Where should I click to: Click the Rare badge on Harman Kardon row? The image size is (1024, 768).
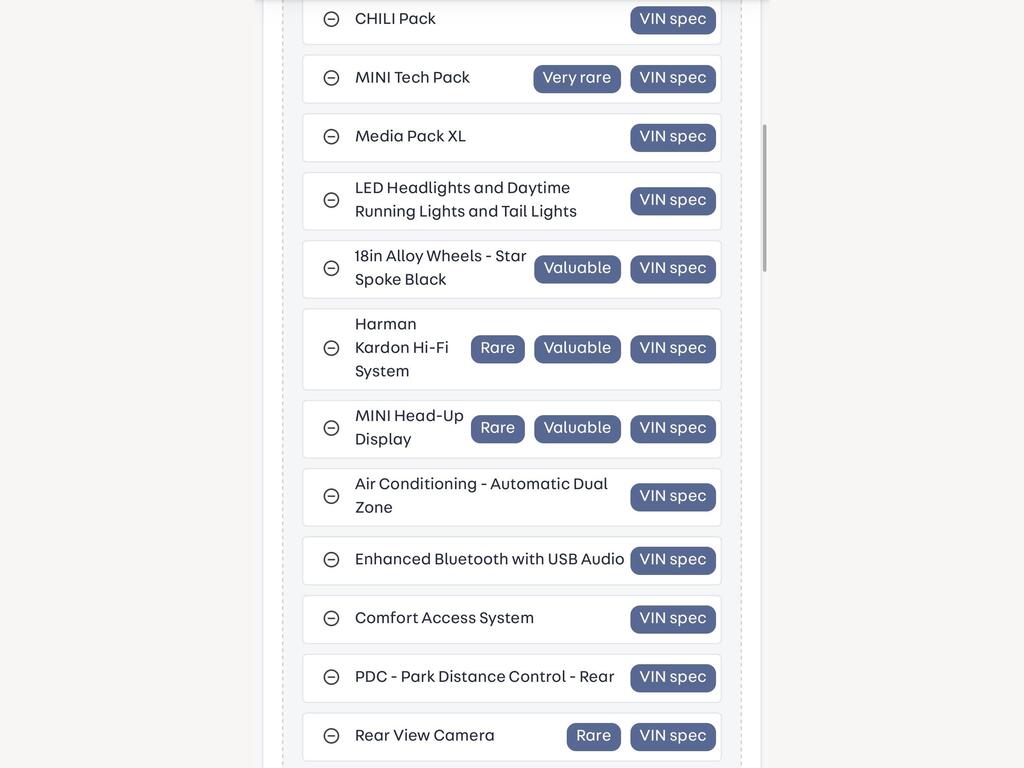498,349
